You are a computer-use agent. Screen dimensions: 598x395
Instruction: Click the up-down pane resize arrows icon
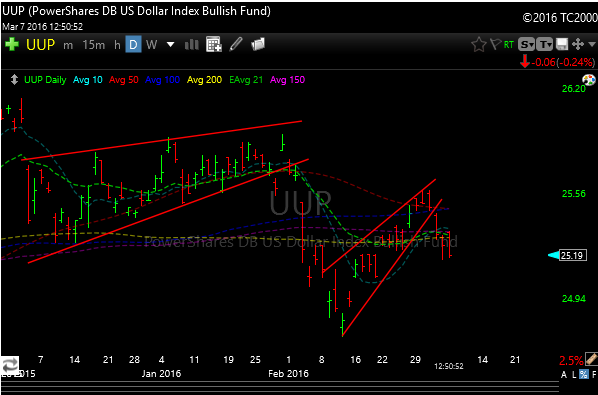click(x=14, y=80)
